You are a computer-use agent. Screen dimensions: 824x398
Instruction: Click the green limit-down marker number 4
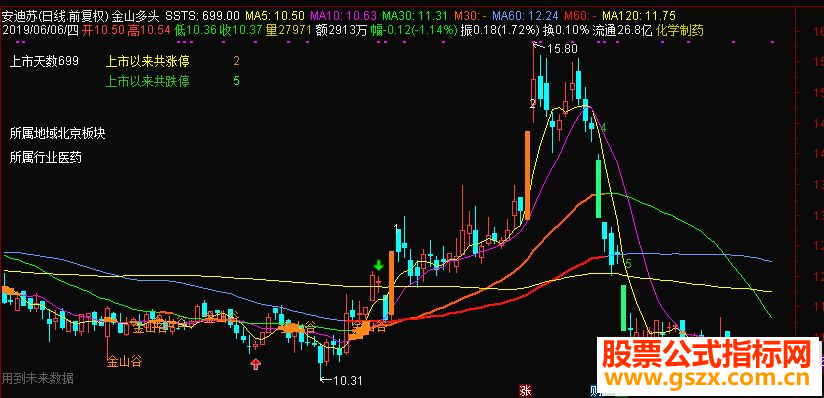(604, 128)
